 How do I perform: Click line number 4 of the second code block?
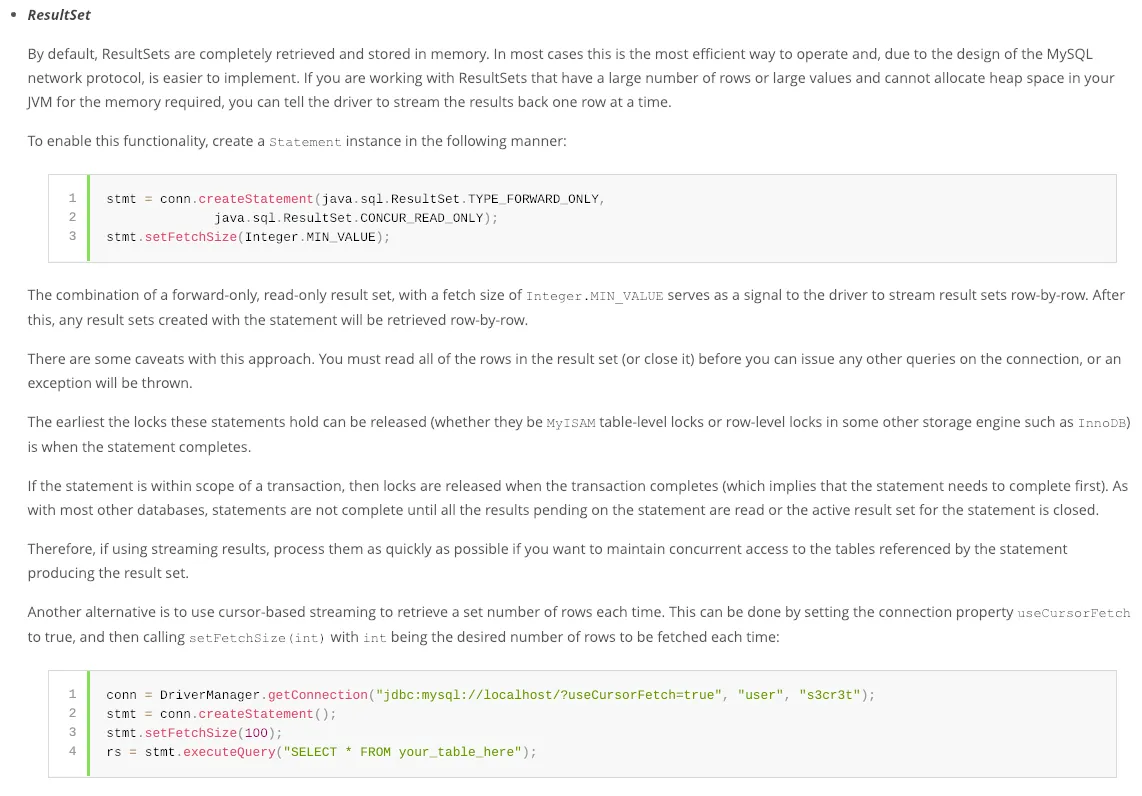(72, 751)
